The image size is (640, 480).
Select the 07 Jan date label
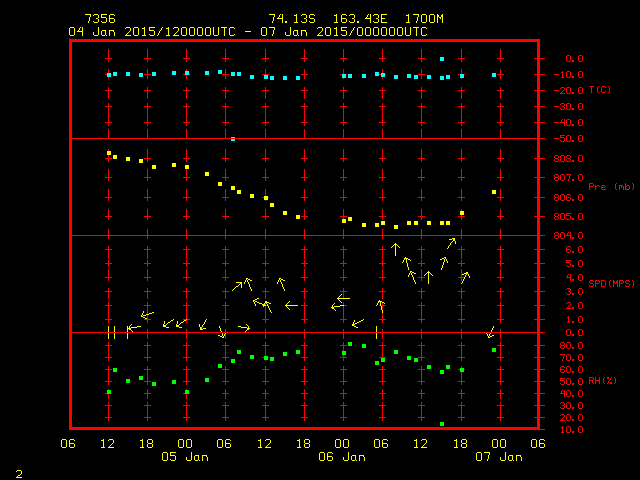click(x=498, y=457)
